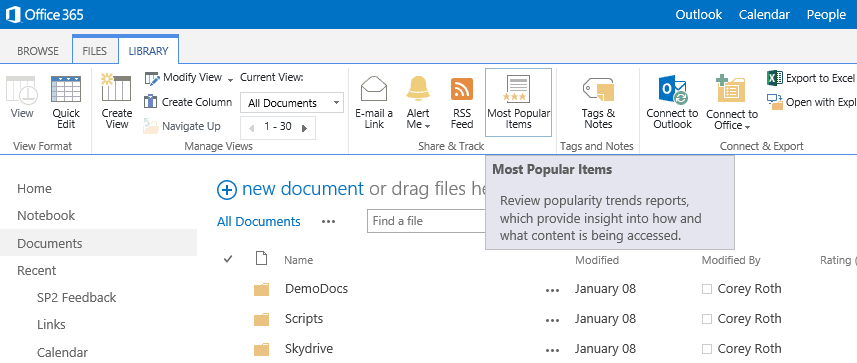
Task: Click the All Documents view link
Action: coord(259,221)
